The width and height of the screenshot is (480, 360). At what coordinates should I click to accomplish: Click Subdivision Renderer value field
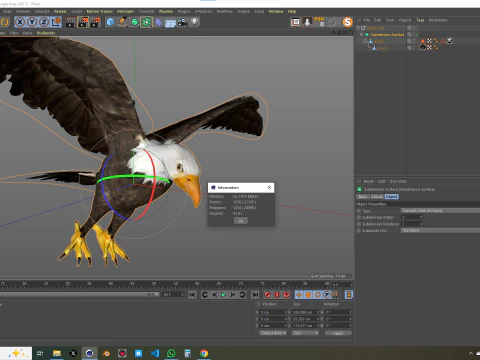tap(412, 224)
